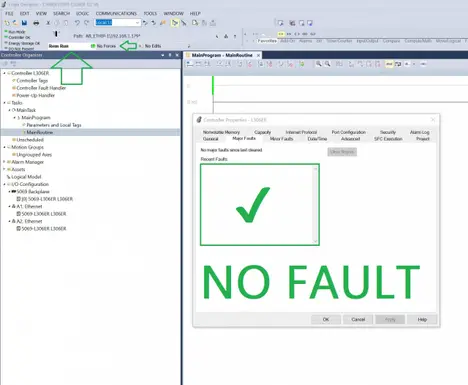This screenshot has height=385, width=468.
Task: Open the FILE menu
Action: [x=9, y=13]
